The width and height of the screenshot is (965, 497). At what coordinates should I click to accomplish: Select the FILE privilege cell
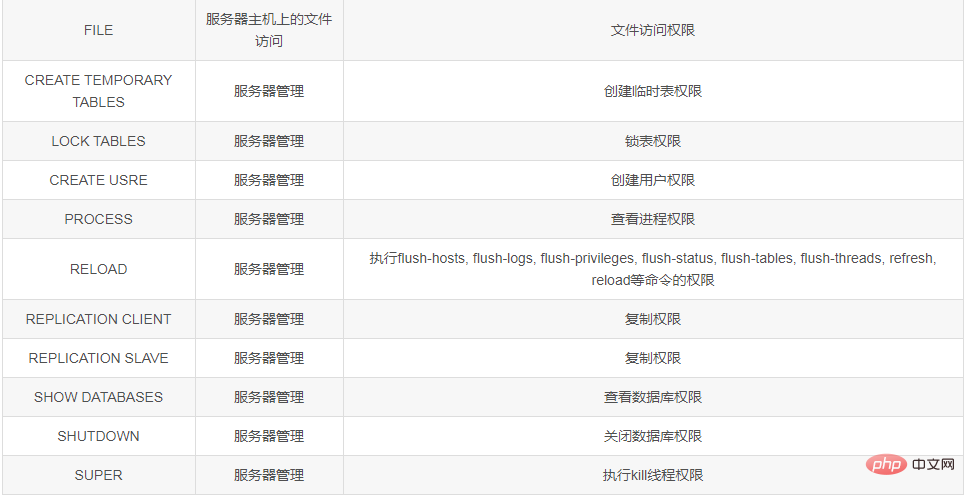[98, 30]
